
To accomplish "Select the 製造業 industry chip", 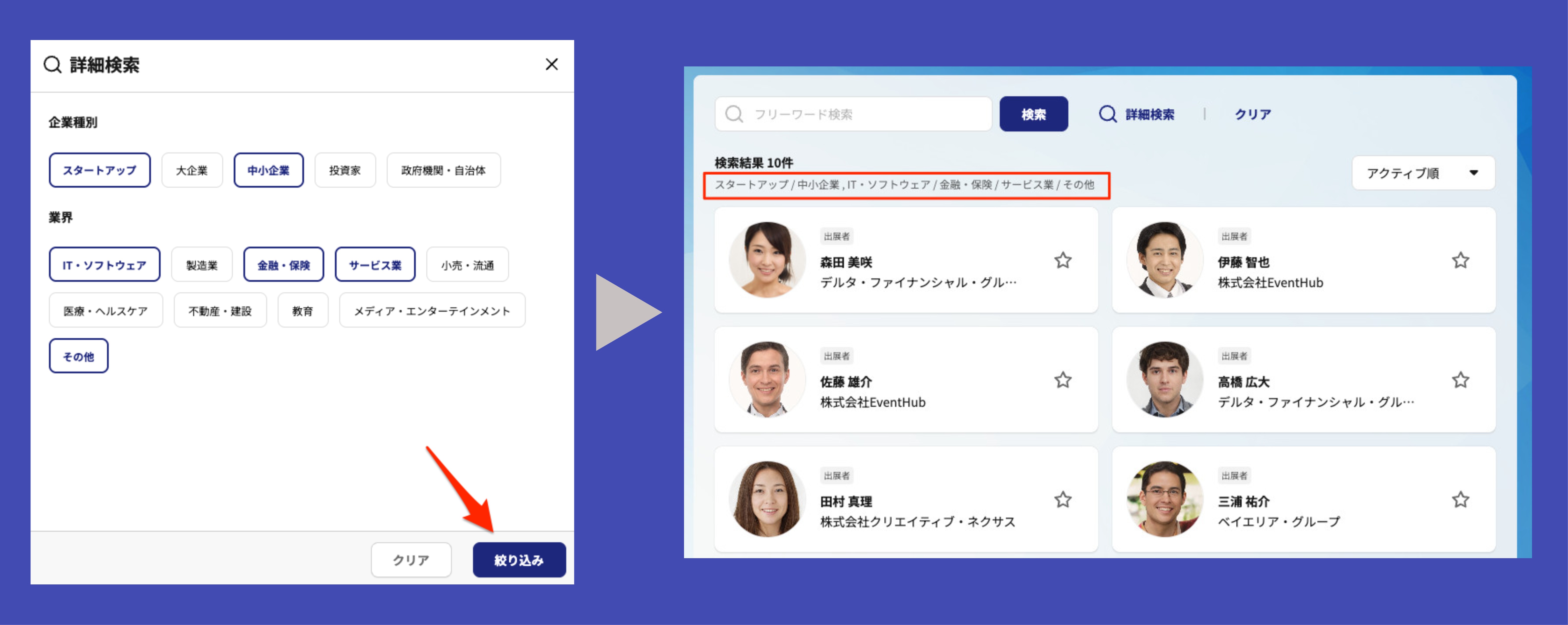I will (202, 265).
